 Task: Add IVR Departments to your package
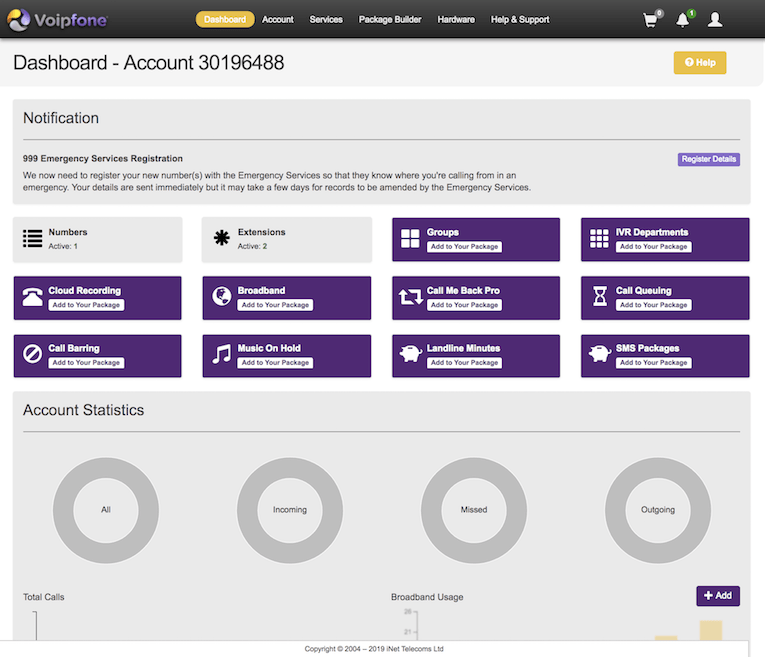653,246
